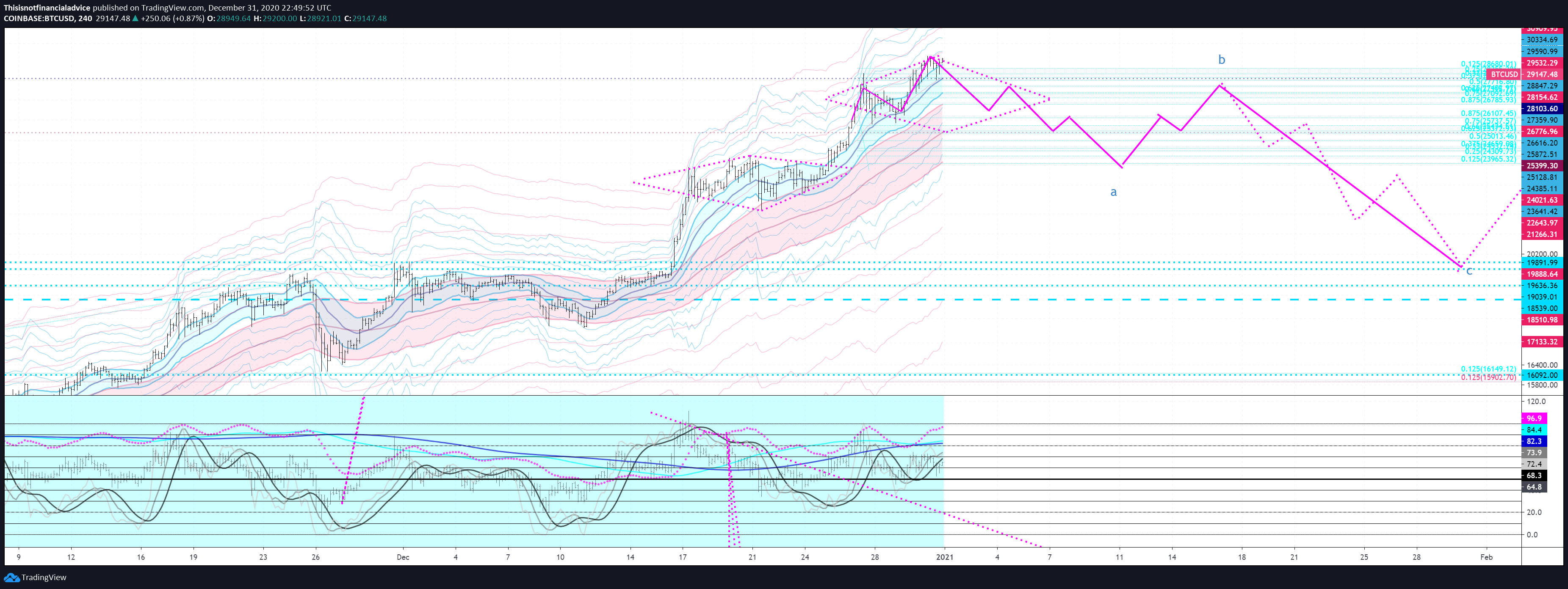
Task: Click the maroon 25399.30 price label
Action: coord(1543,165)
